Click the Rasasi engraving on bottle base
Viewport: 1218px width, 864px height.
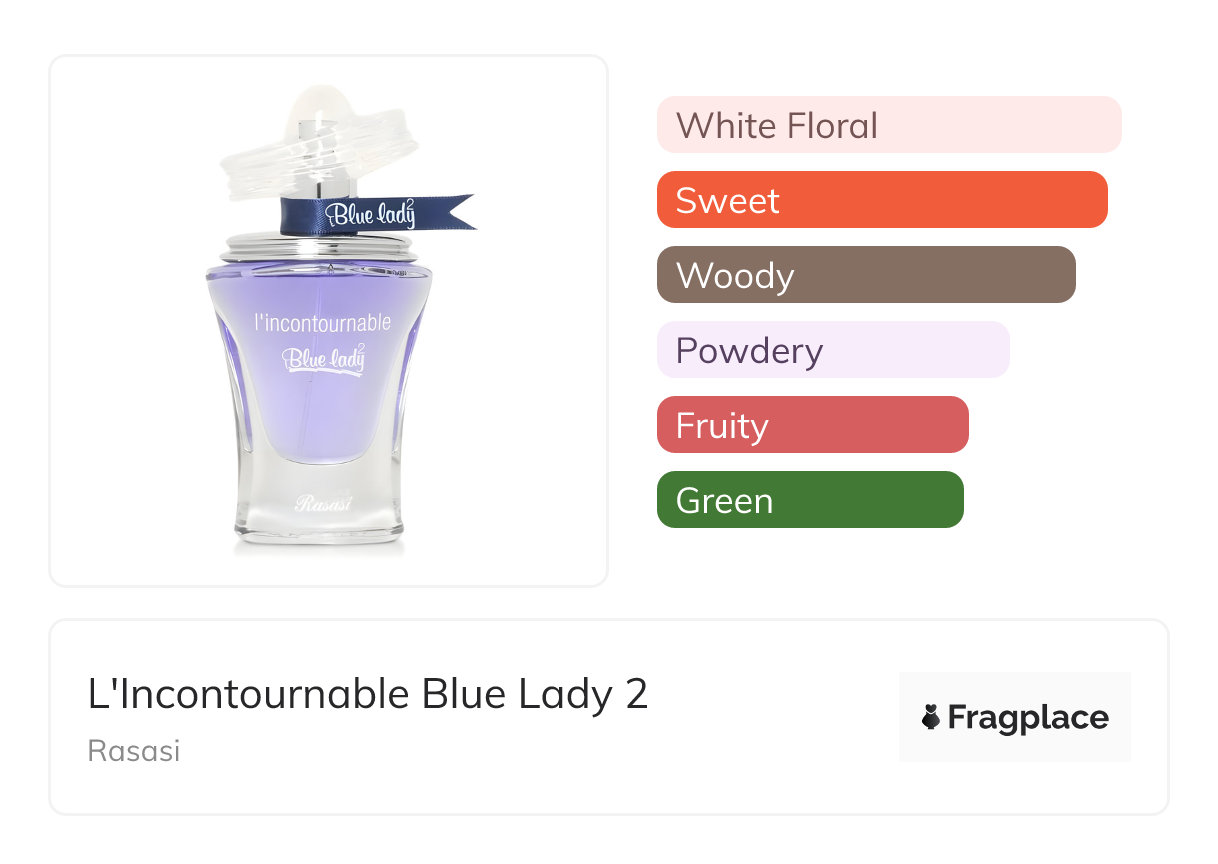pyautogui.click(x=323, y=503)
